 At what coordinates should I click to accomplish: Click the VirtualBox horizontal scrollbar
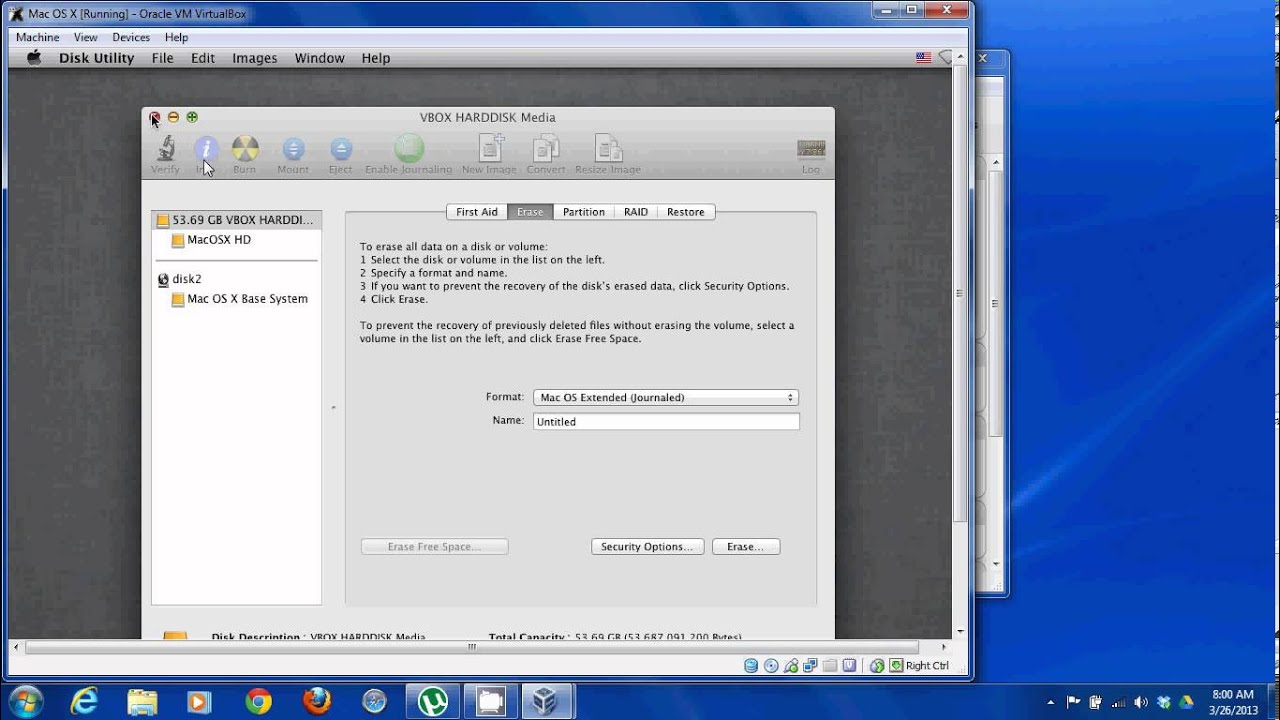(471, 647)
